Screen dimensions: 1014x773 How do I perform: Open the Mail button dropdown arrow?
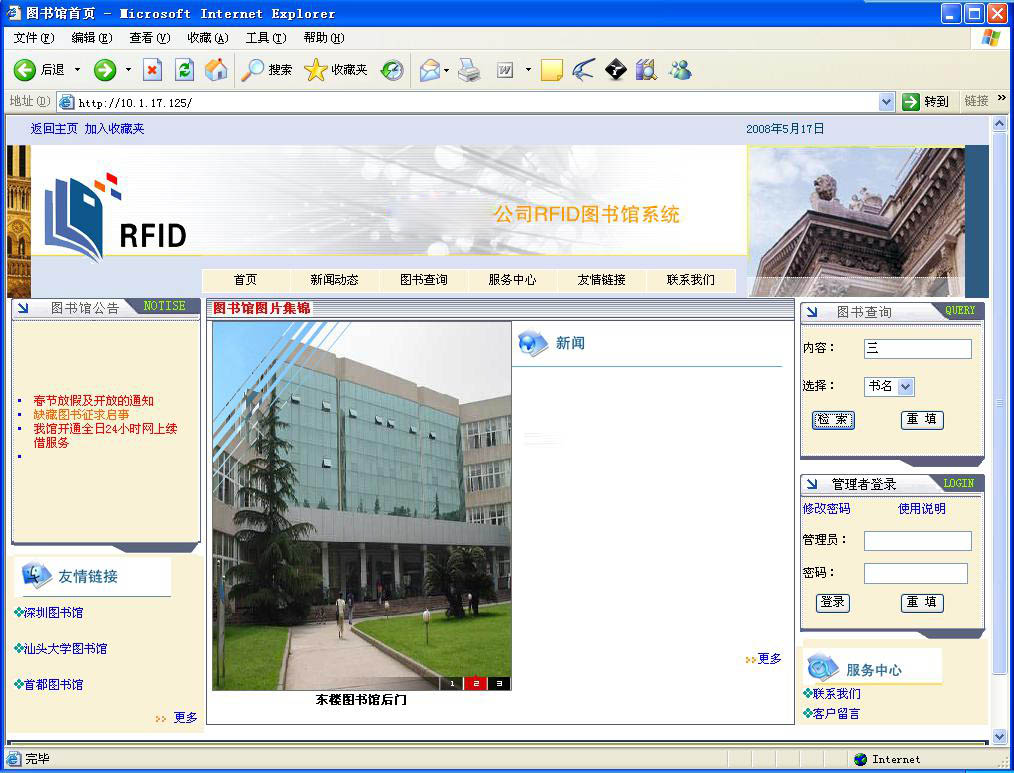coord(446,70)
